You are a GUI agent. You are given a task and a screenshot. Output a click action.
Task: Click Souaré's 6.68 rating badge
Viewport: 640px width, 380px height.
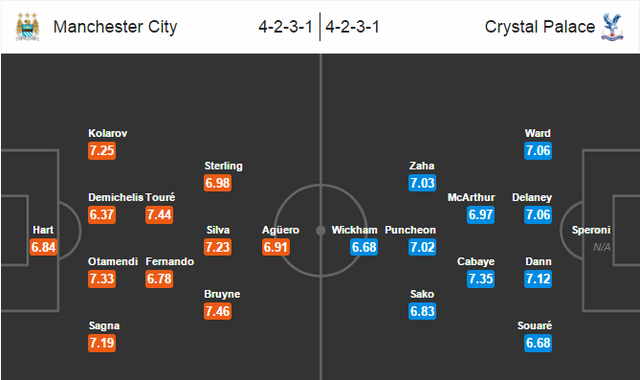(x=538, y=343)
